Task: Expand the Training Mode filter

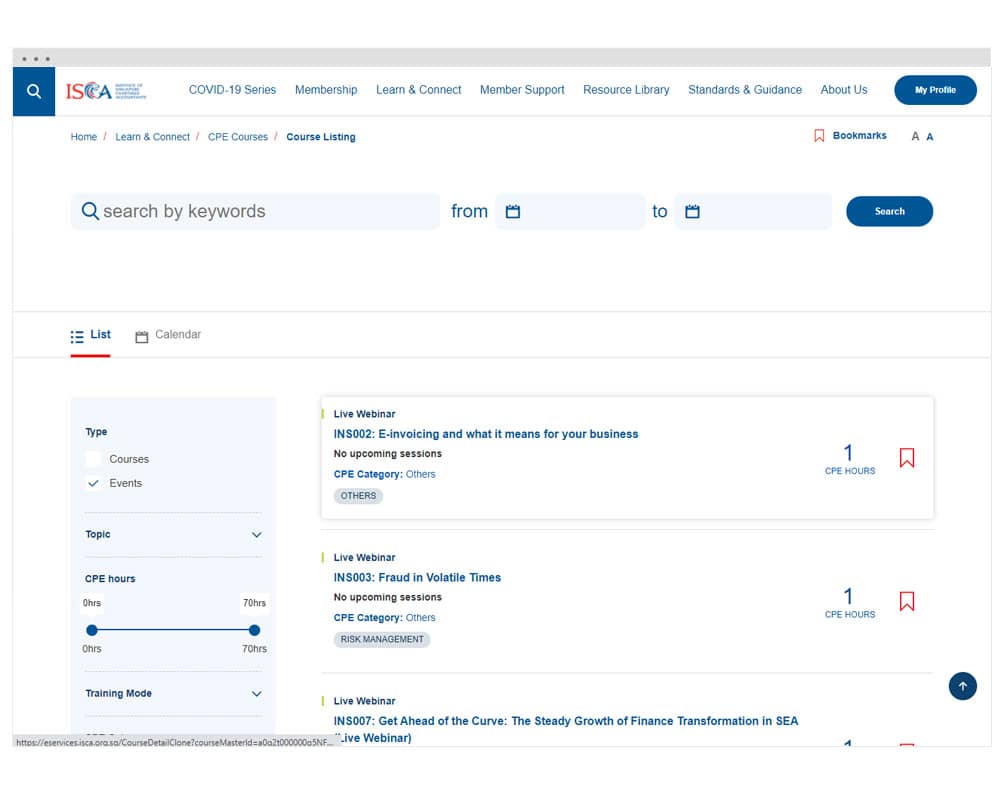Action: point(256,694)
